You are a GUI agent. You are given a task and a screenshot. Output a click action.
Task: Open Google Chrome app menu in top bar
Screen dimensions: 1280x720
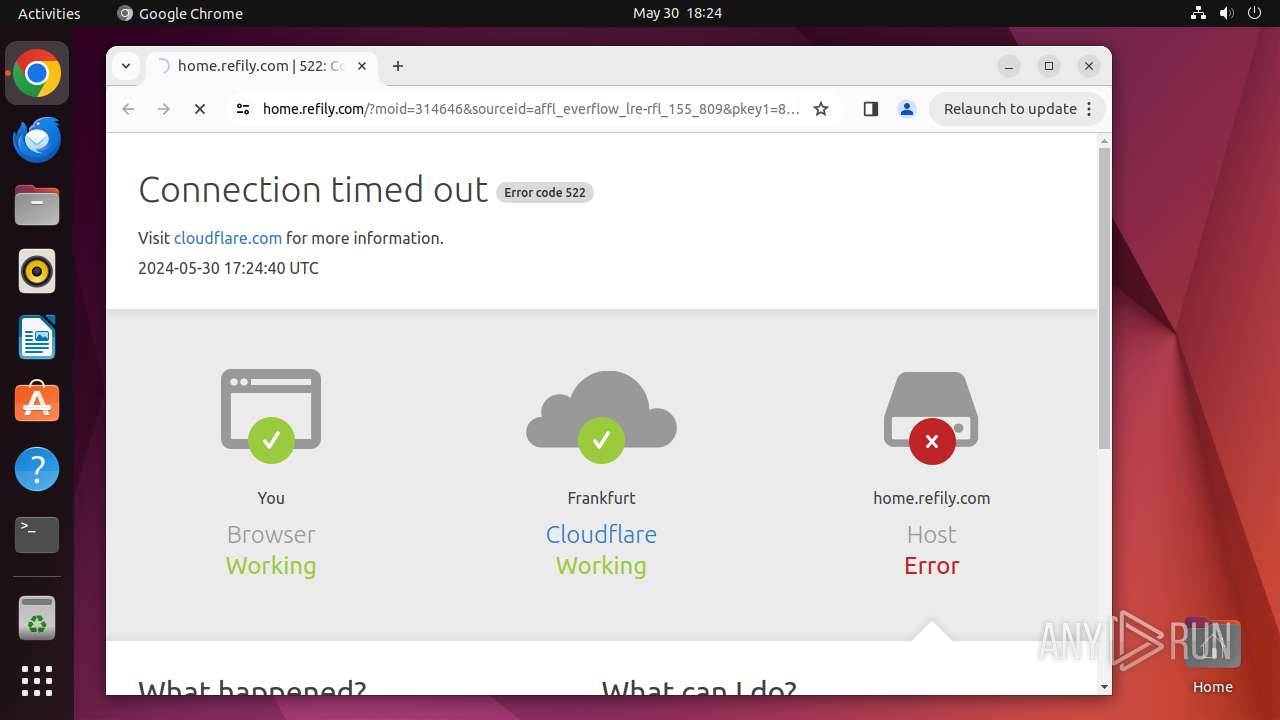pos(180,13)
